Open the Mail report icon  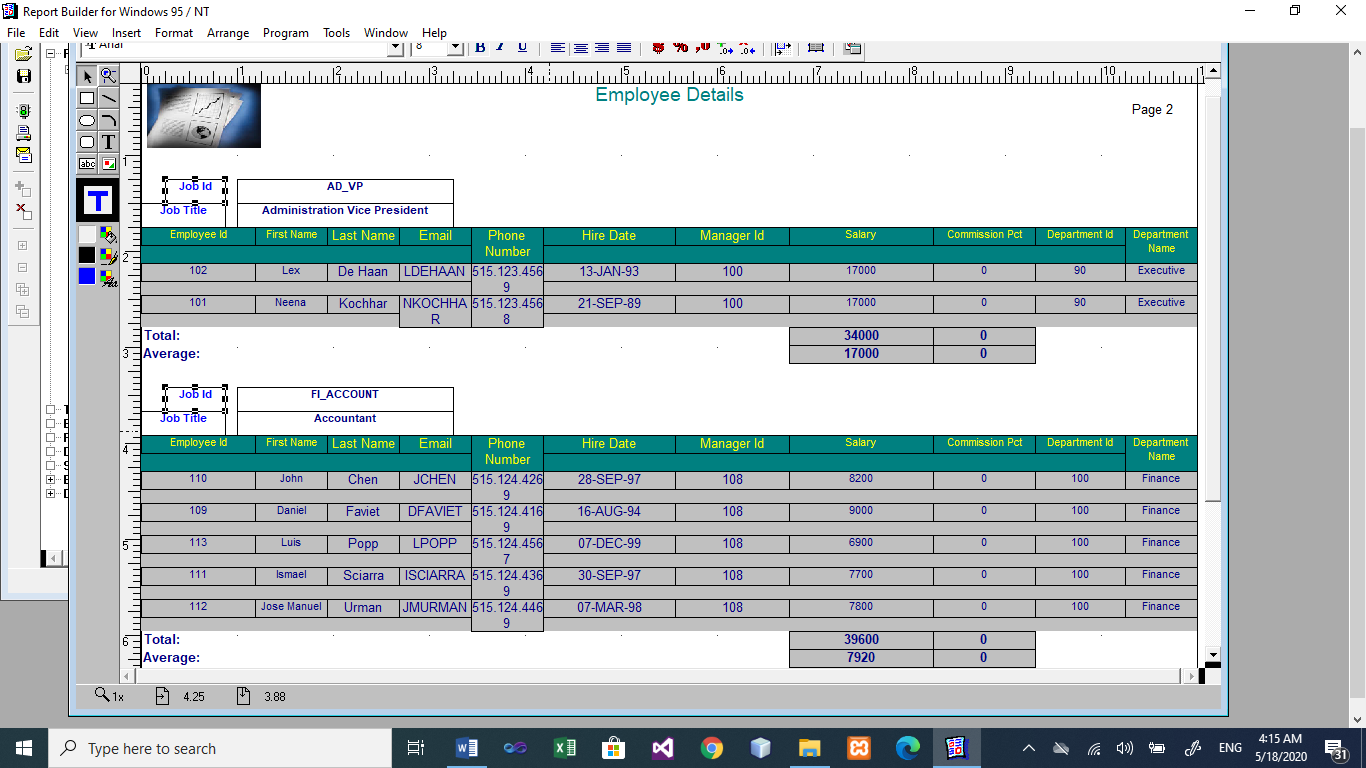(23, 154)
